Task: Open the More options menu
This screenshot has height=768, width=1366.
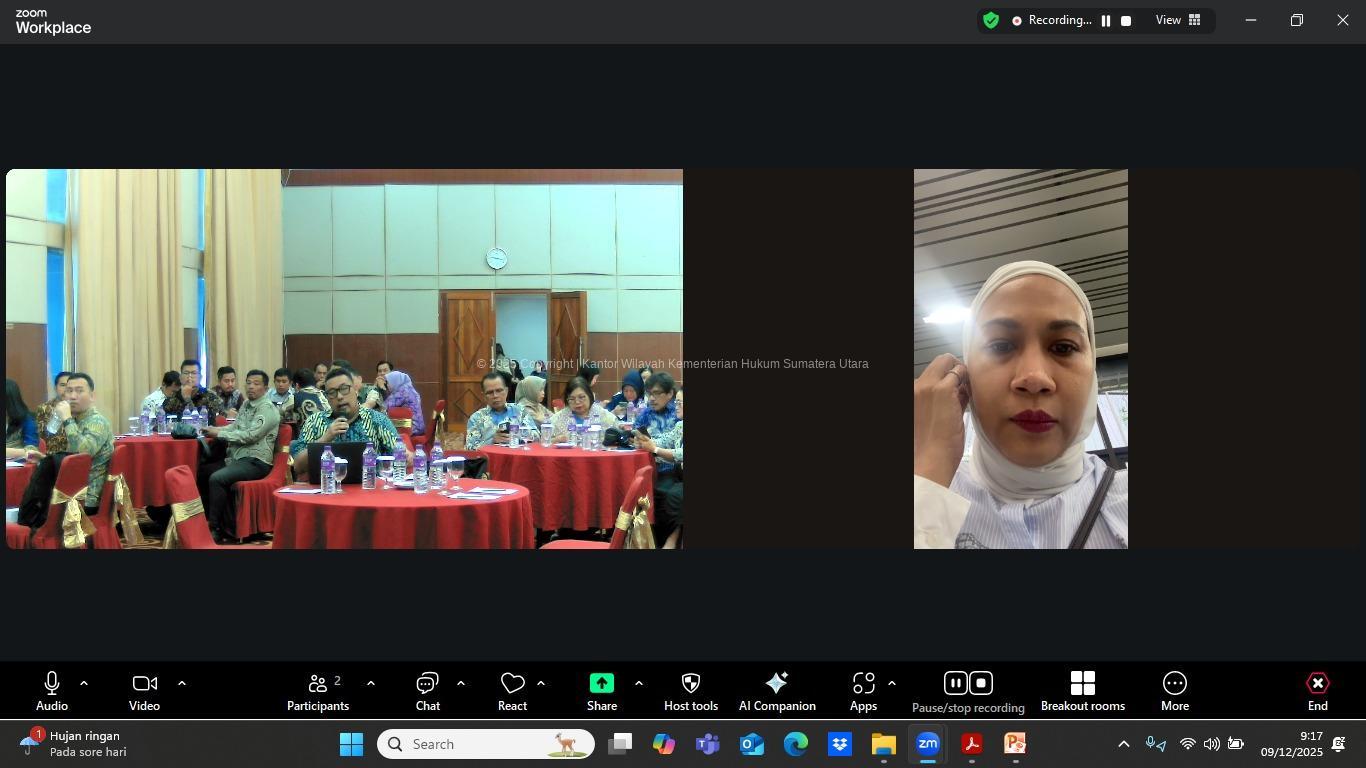Action: (1174, 691)
